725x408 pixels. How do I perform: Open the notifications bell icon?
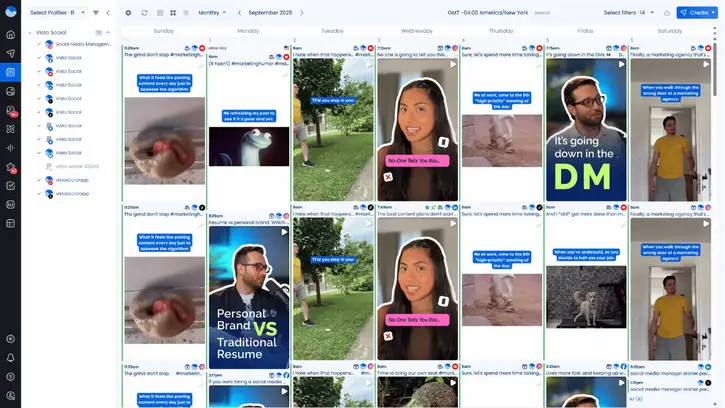click(x=10, y=358)
